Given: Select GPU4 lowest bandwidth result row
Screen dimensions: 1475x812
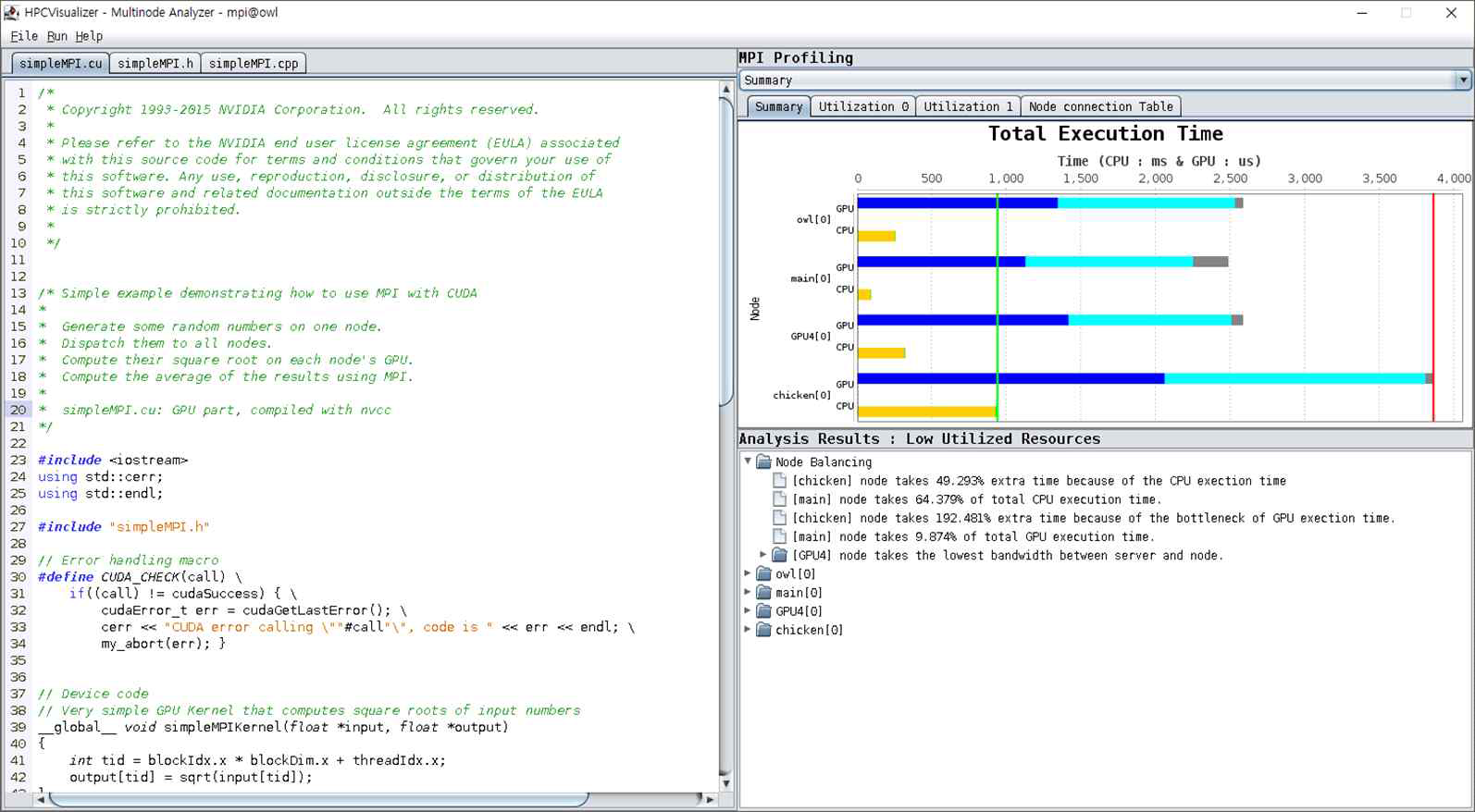Looking at the screenshot, I should (x=1008, y=555).
